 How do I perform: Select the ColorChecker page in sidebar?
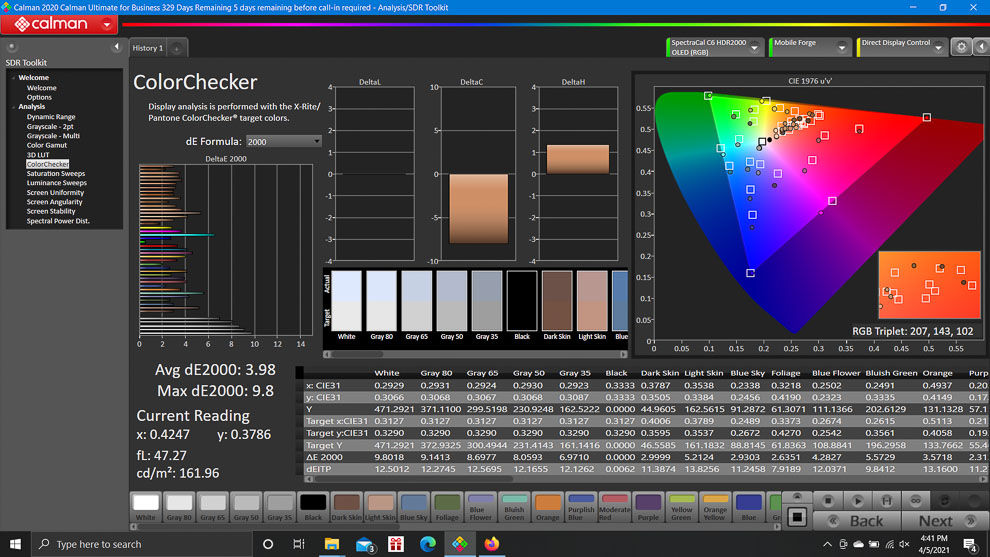47,164
